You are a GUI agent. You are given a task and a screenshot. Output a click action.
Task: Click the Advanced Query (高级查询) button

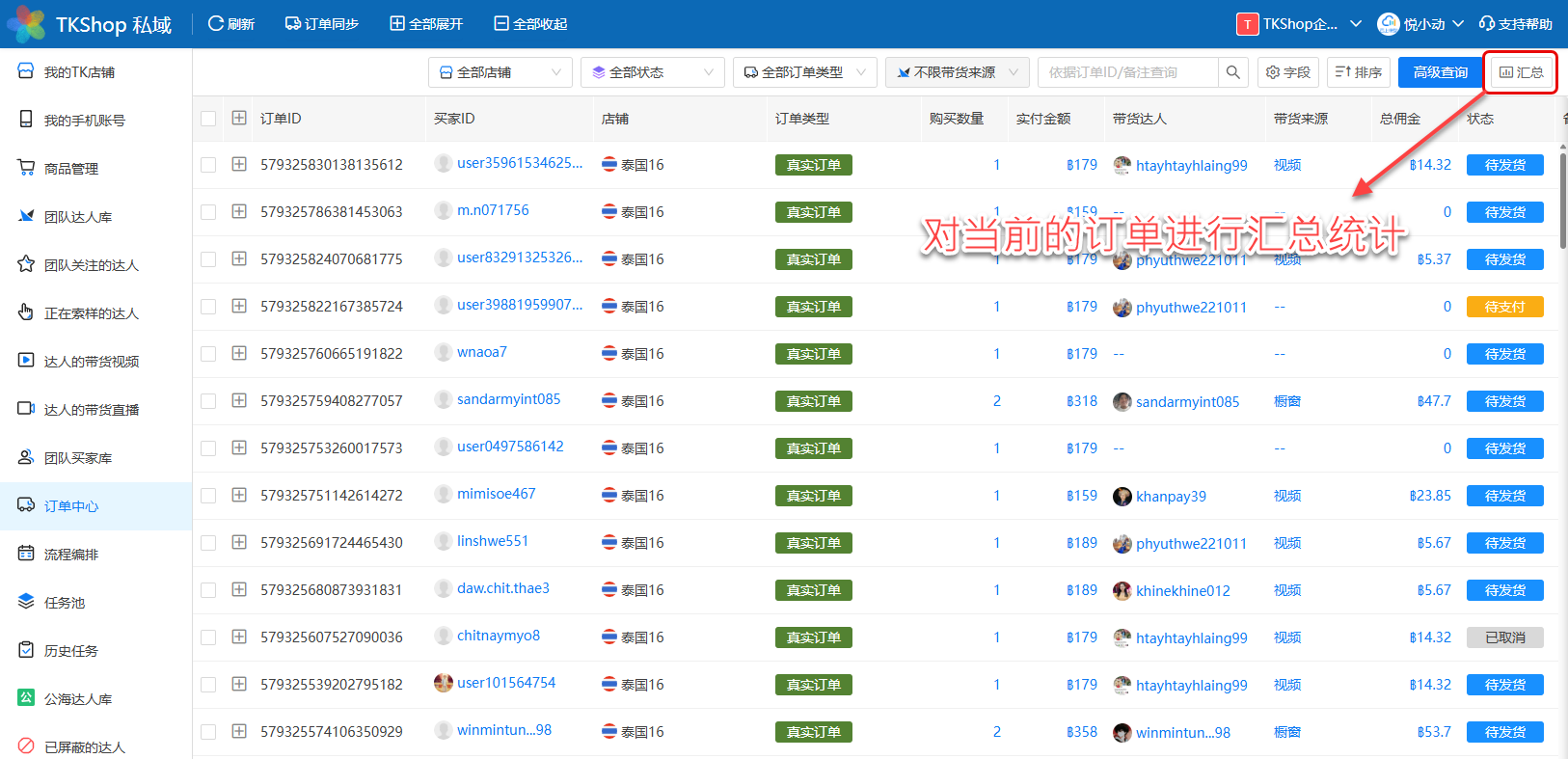click(1440, 72)
